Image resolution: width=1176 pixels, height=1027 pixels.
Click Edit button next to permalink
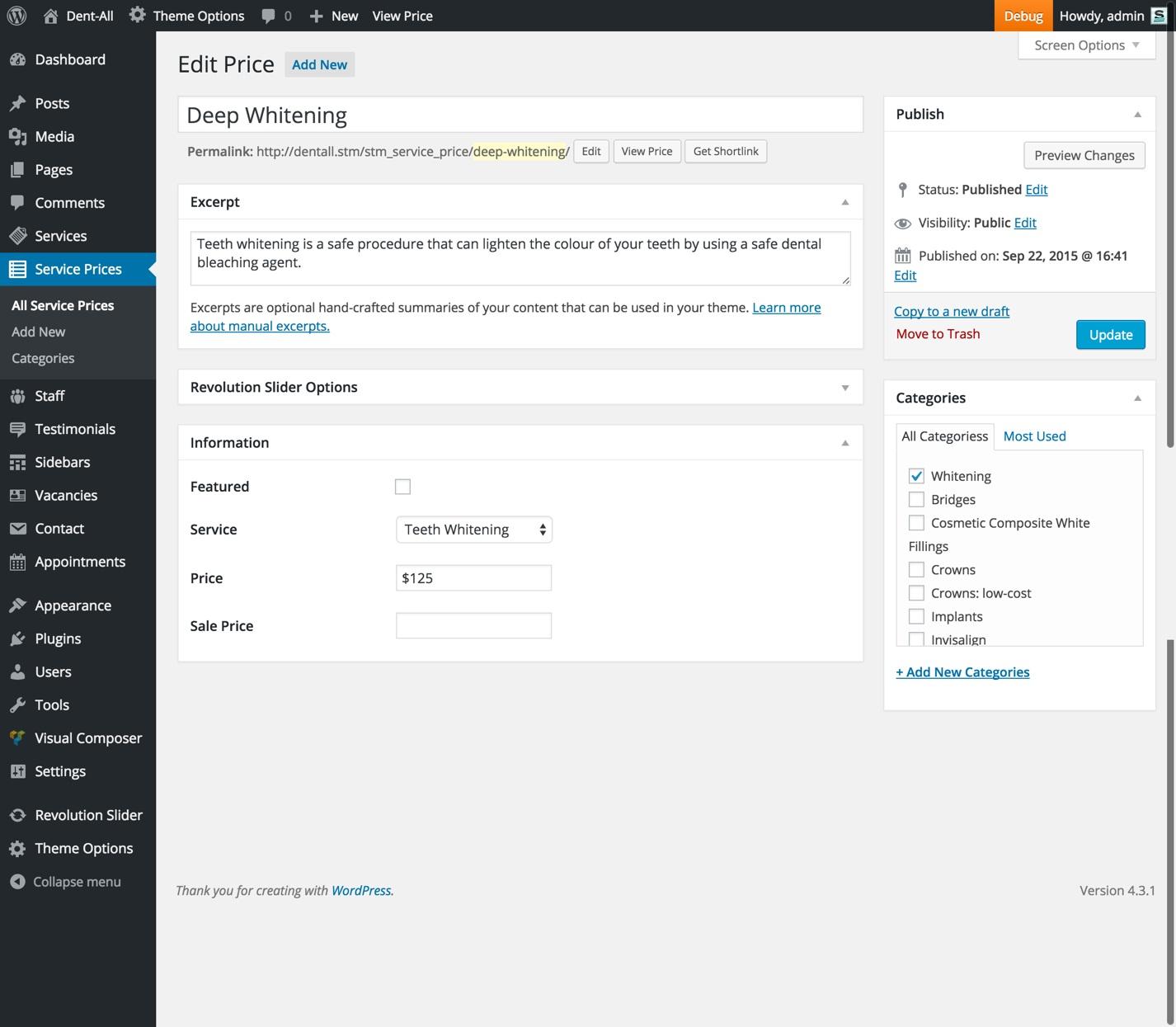[x=591, y=151]
